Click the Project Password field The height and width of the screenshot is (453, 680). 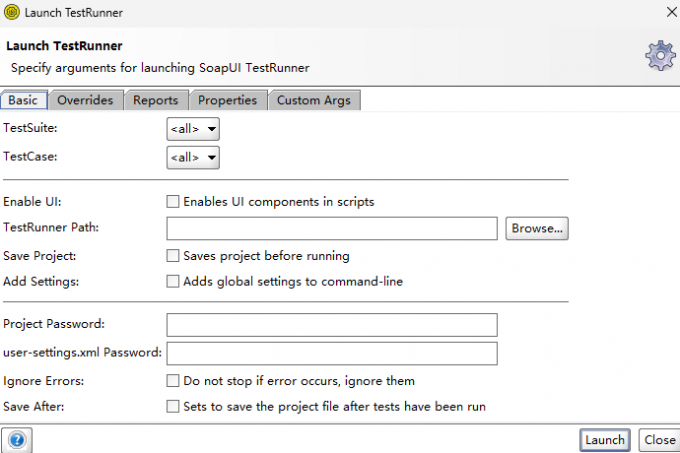[332, 325]
